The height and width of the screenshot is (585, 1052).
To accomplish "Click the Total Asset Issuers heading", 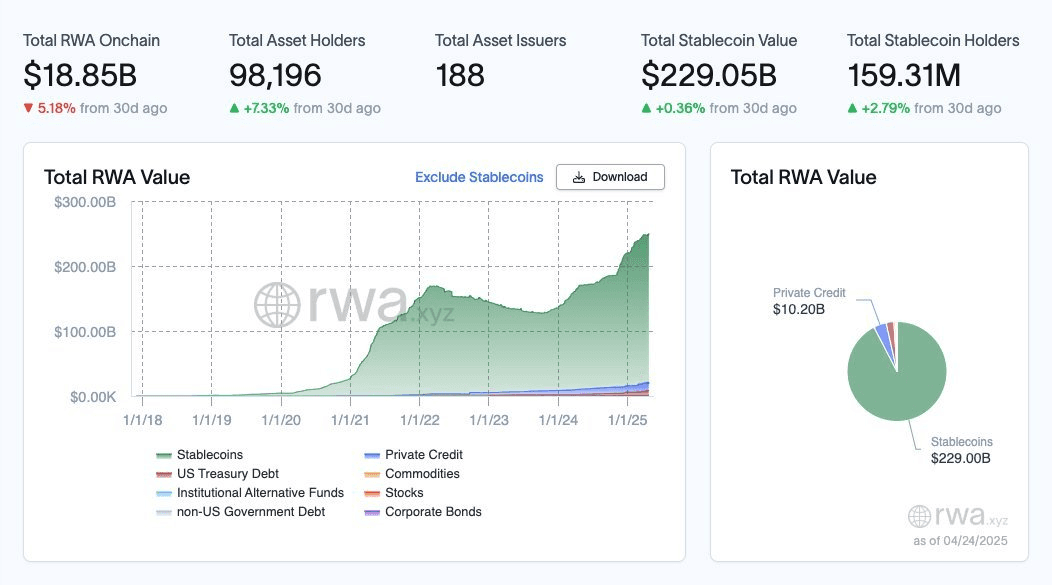I will [x=501, y=40].
